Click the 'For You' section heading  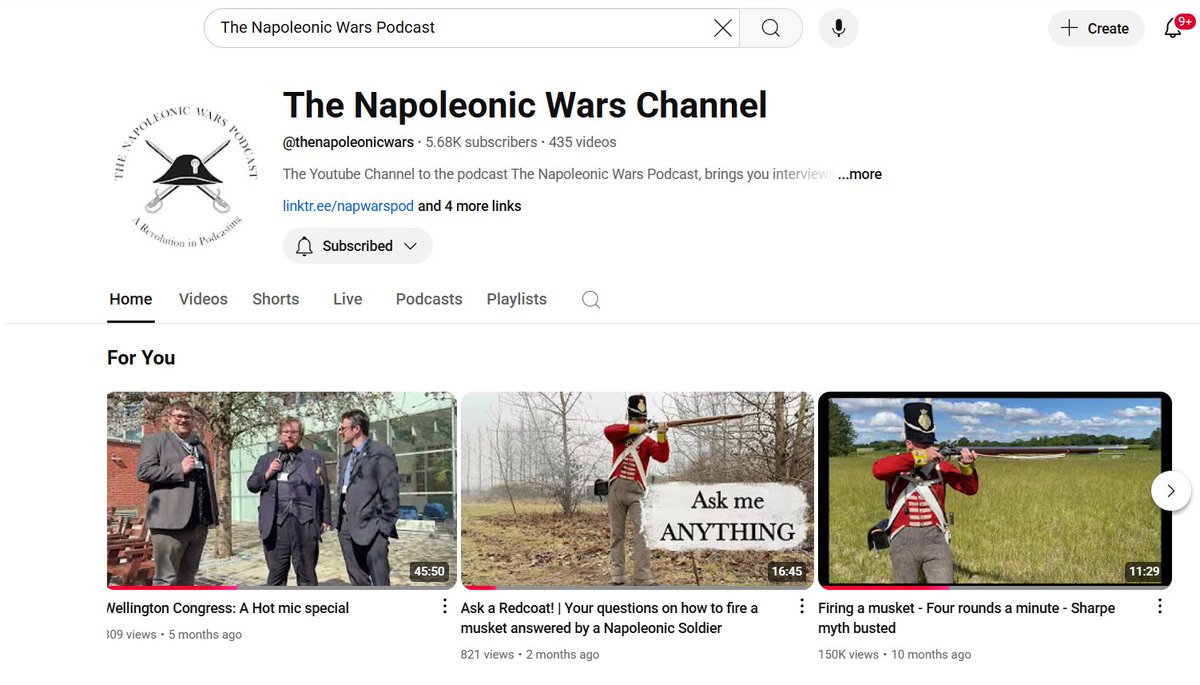[141, 358]
